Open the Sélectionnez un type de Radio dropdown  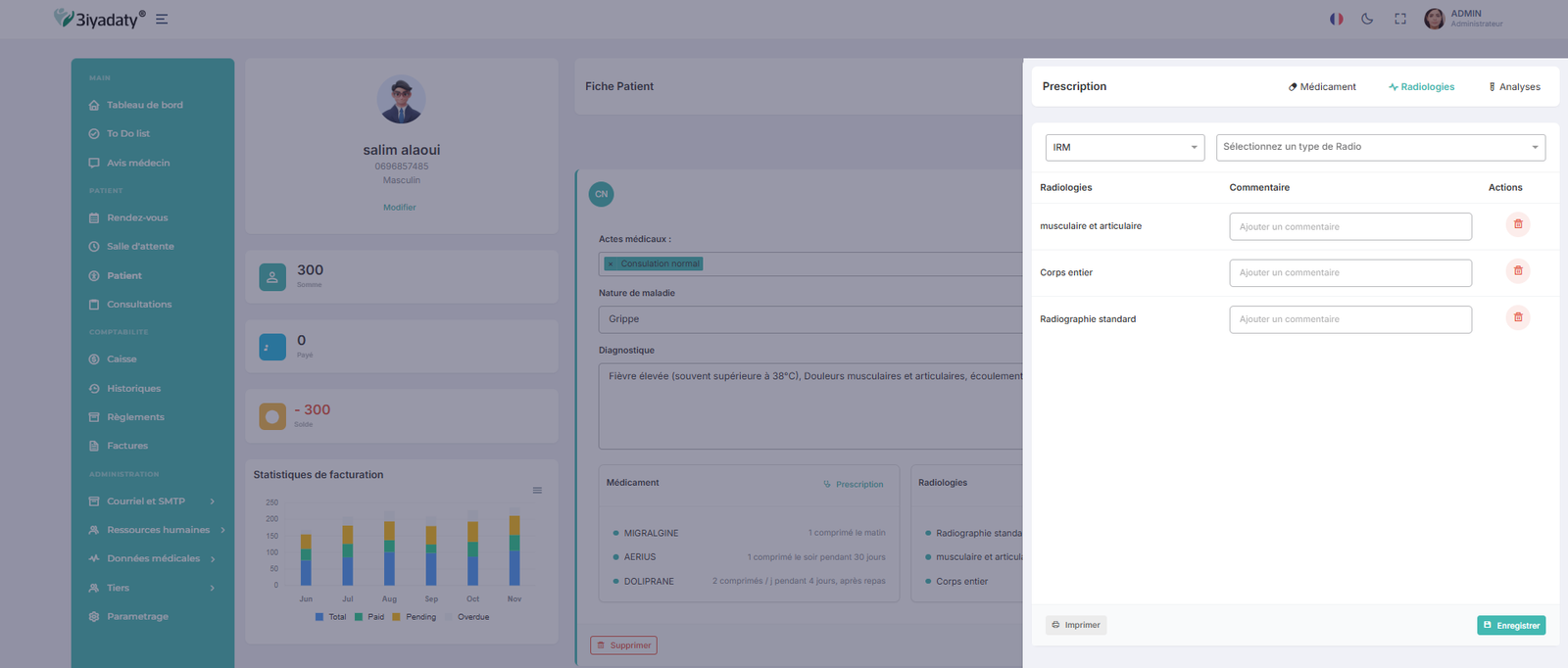[1380, 147]
